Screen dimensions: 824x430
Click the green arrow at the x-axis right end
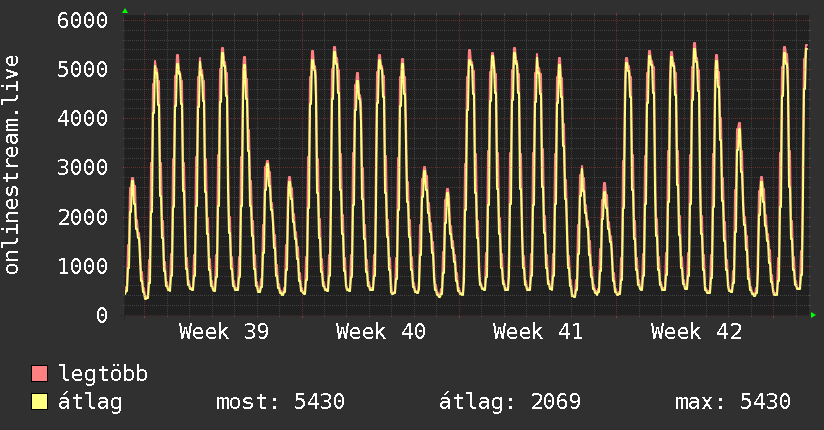pyautogui.click(x=813, y=315)
